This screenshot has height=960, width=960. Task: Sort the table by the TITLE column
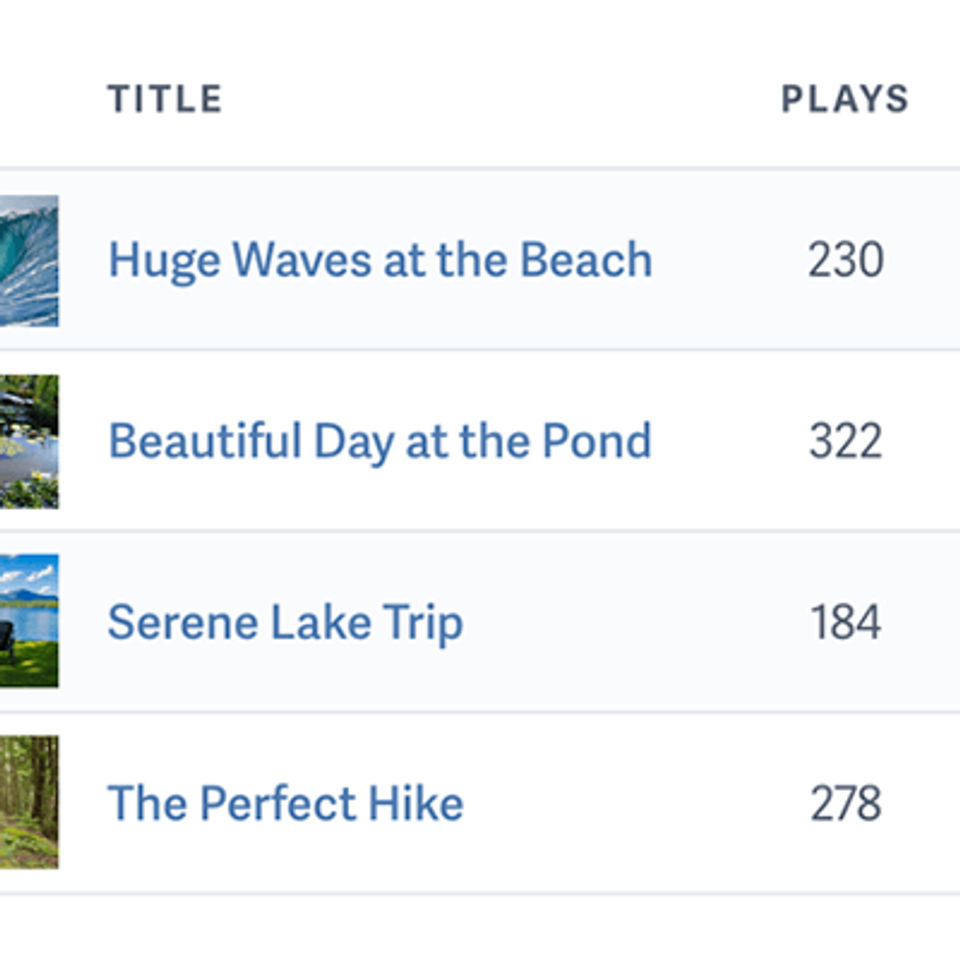165,99
